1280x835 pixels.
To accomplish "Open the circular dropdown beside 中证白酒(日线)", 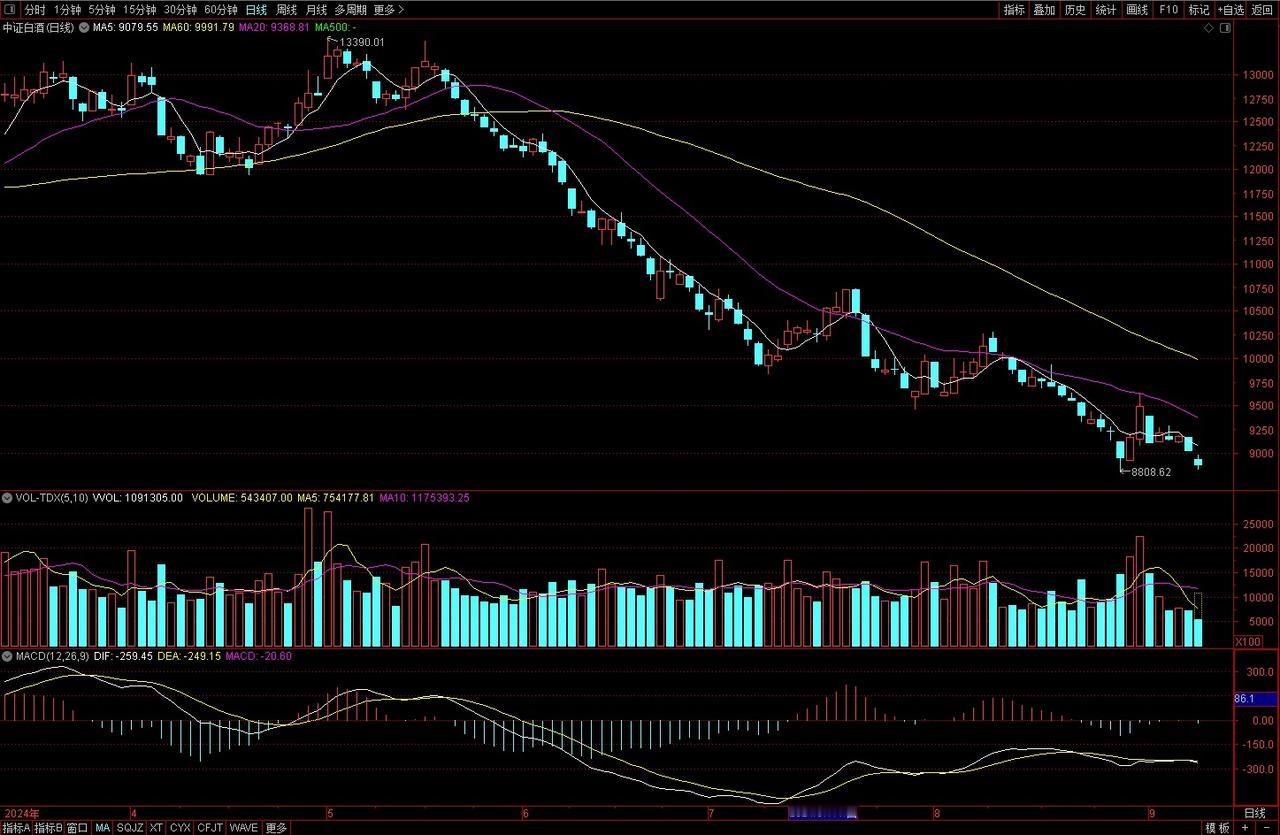I will point(84,27).
